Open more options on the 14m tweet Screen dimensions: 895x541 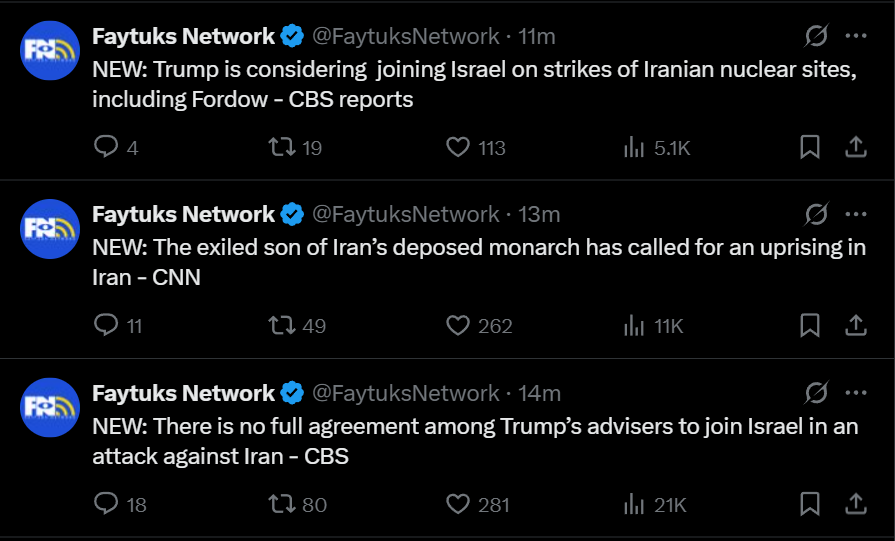[x=856, y=393]
